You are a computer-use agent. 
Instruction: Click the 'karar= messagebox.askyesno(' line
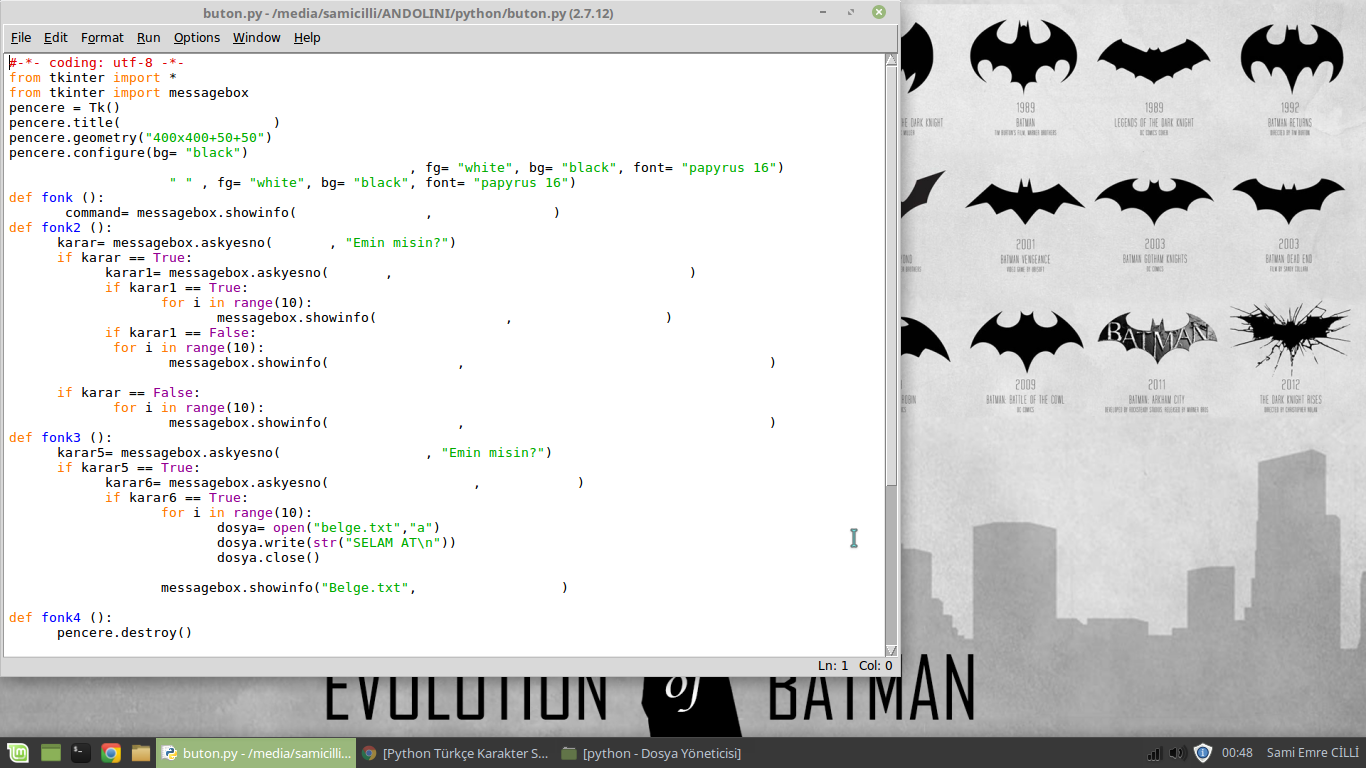tap(256, 242)
